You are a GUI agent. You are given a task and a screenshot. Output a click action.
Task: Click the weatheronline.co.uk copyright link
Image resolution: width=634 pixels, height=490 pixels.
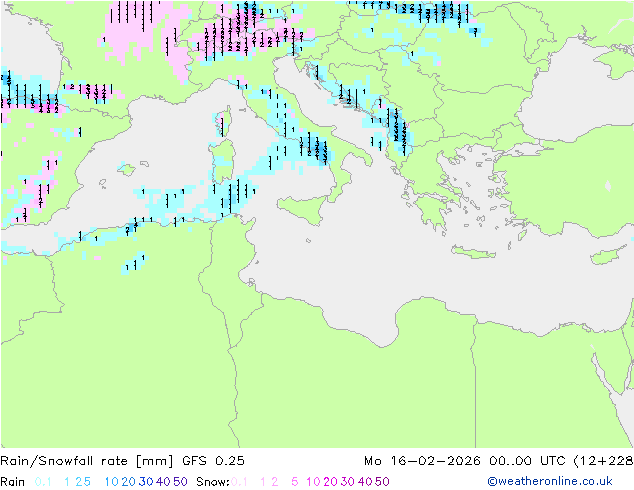click(x=550, y=482)
